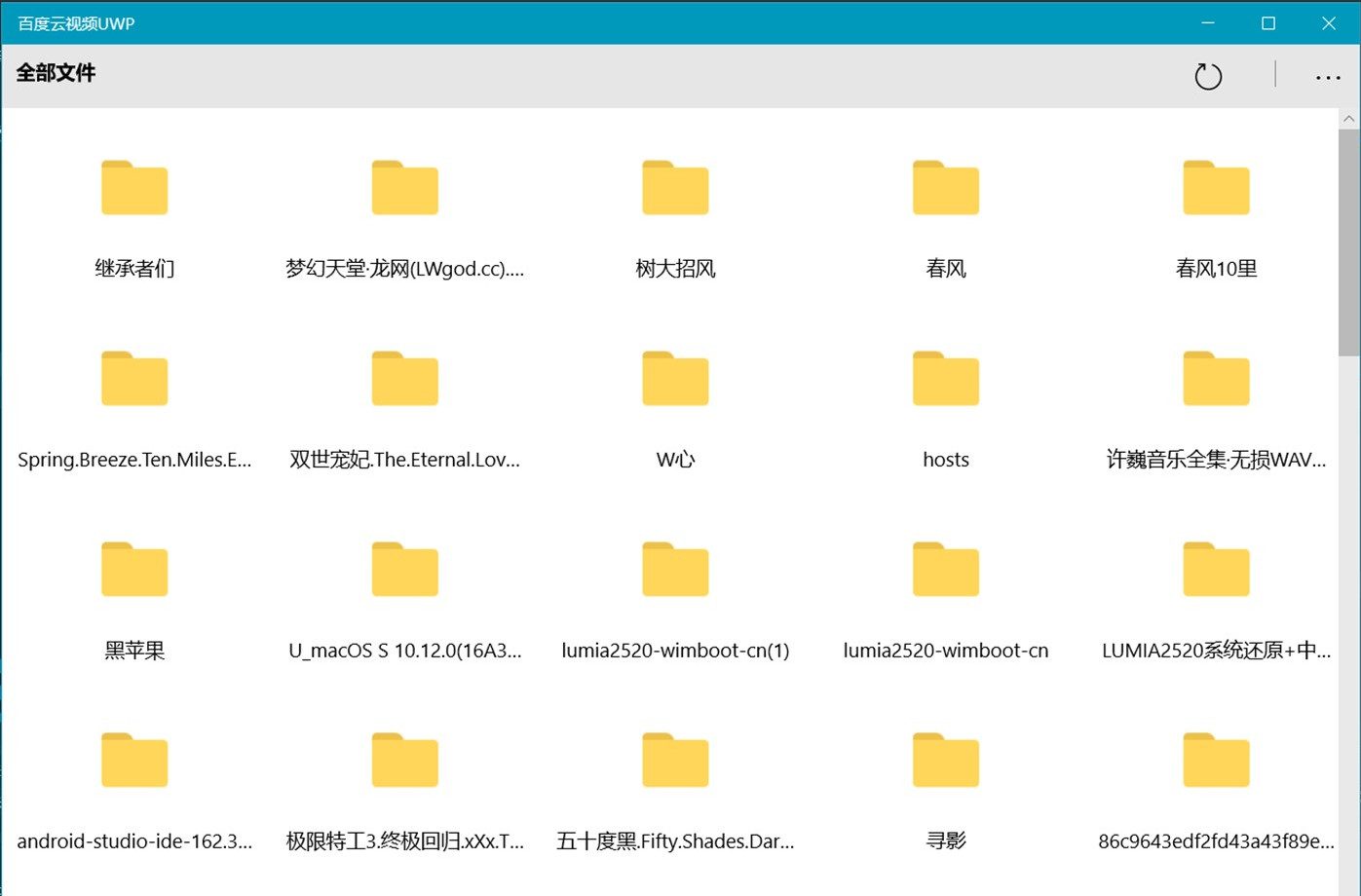Open the 树大招风 folder icon
The image size is (1361, 896).
pyautogui.click(x=675, y=188)
